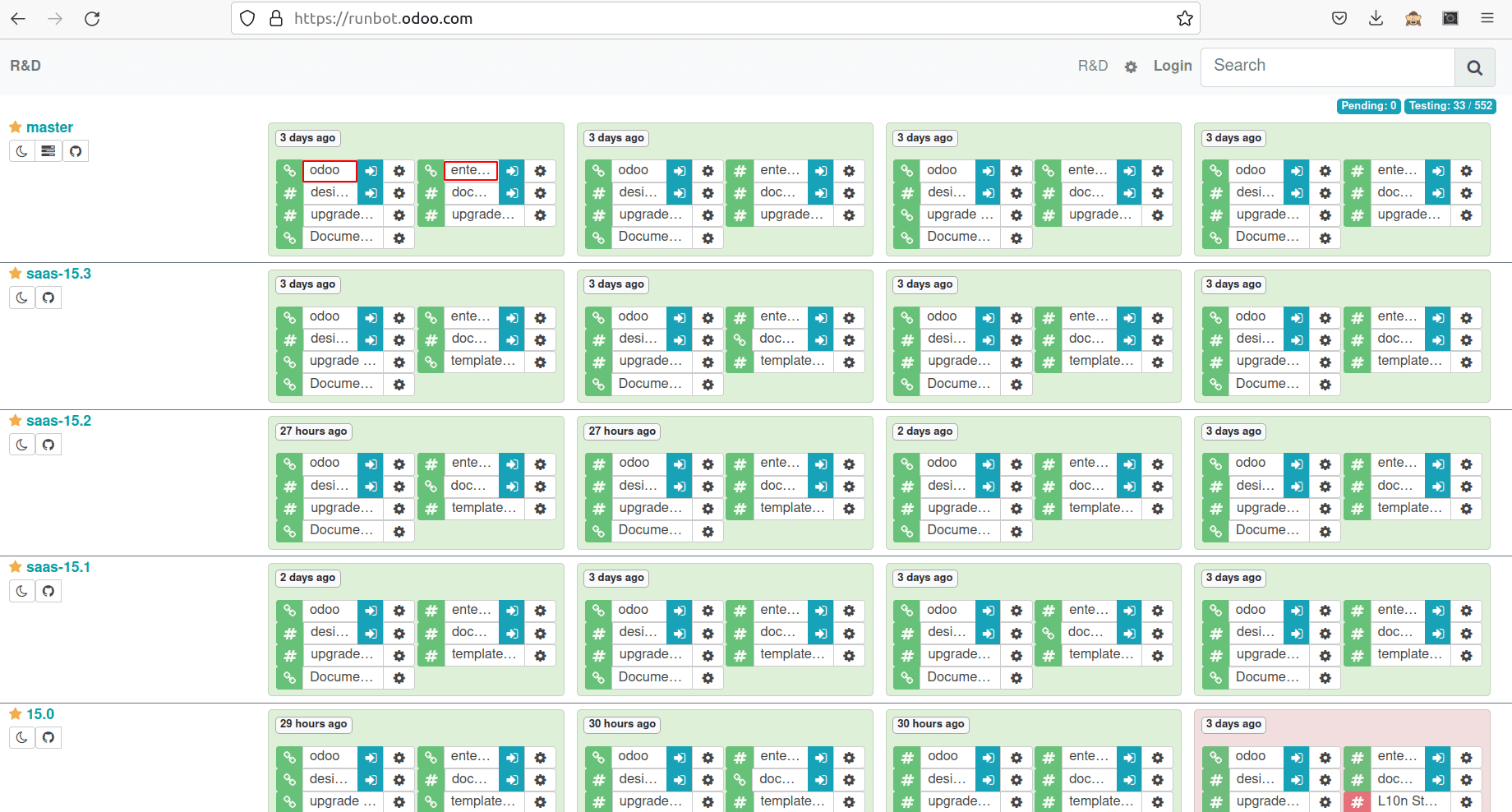The width and height of the screenshot is (1512, 812).
Task: Open the 2 days ago batch in saas-15.2
Action: click(x=925, y=431)
